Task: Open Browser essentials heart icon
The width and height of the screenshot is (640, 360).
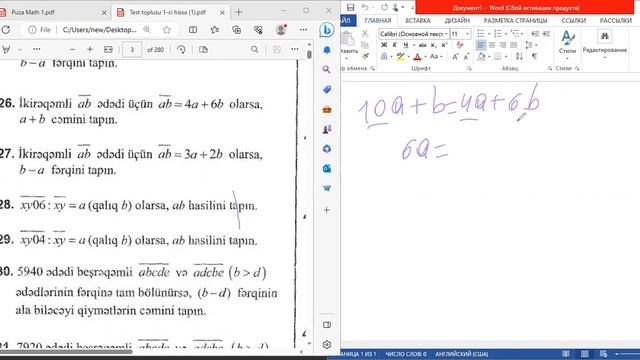Action: point(258,30)
